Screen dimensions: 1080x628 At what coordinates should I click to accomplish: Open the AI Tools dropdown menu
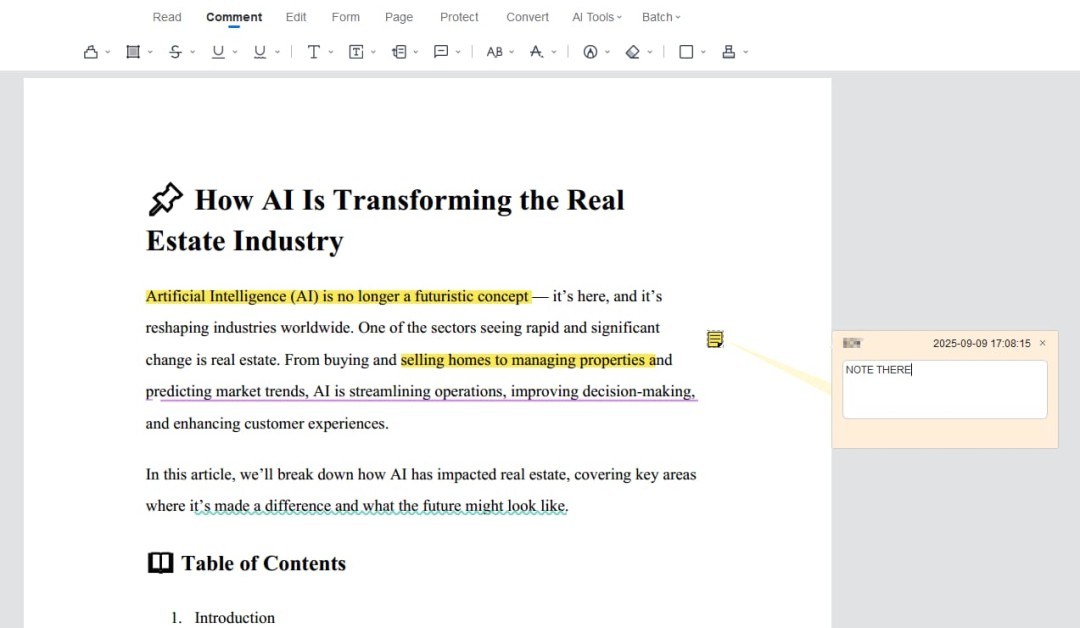(x=597, y=17)
